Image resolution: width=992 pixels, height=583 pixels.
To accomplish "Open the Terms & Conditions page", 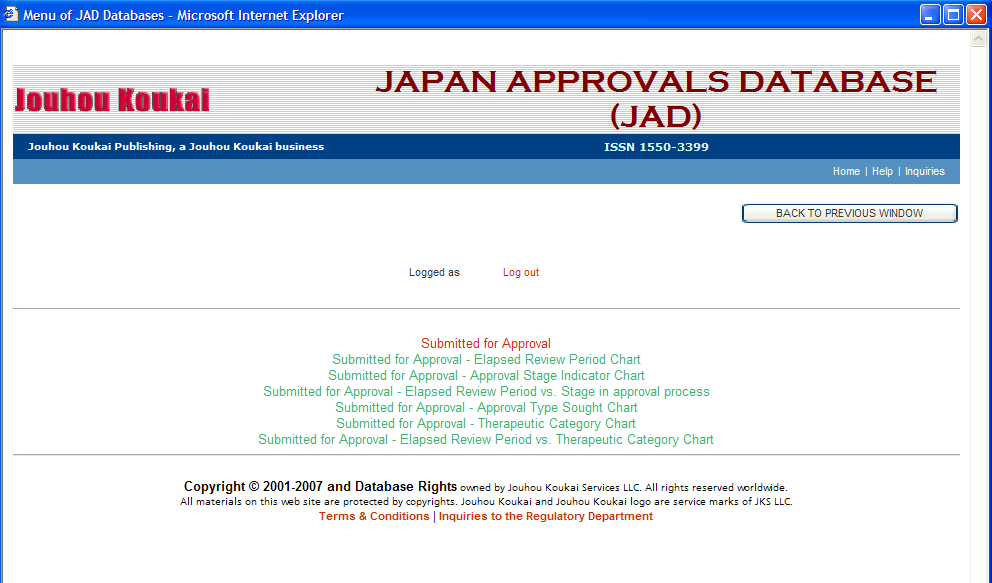I will [x=373, y=516].
